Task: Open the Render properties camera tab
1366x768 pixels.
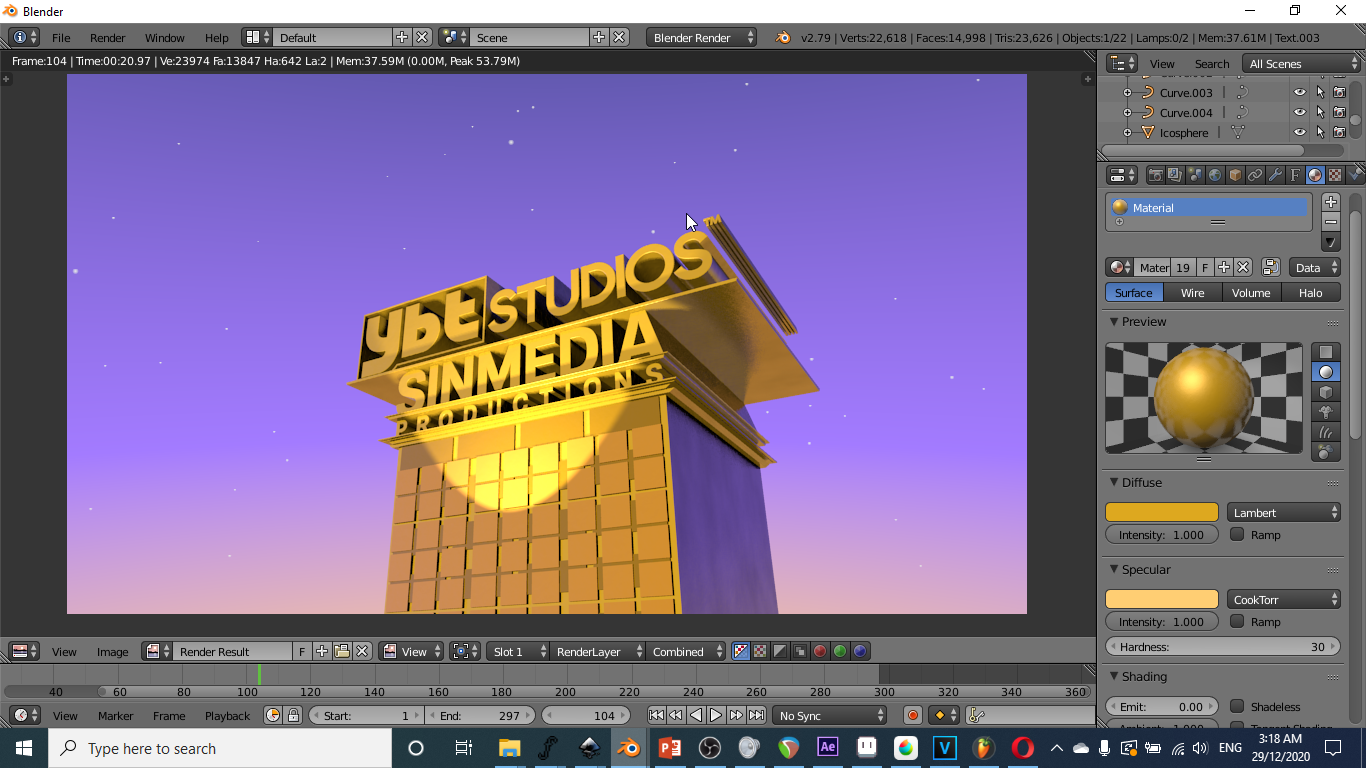Action: tap(1155, 175)
